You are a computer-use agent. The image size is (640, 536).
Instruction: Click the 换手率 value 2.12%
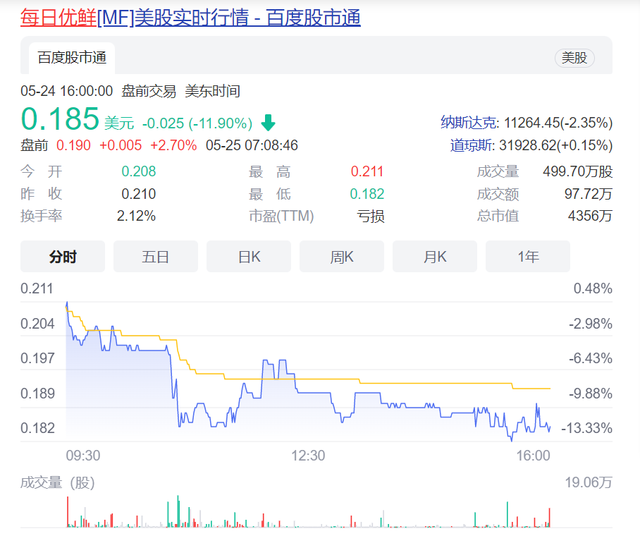[136, 216]
